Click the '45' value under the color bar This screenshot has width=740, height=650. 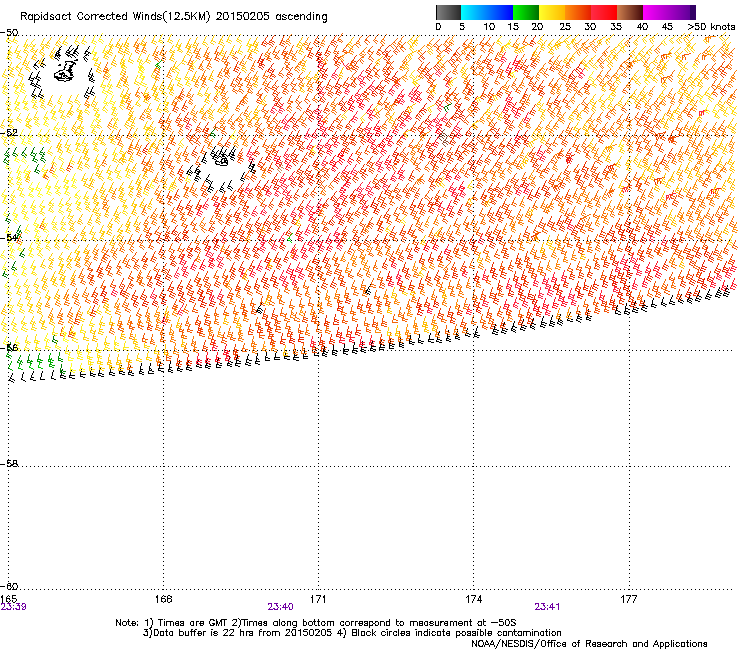point(667,27)
